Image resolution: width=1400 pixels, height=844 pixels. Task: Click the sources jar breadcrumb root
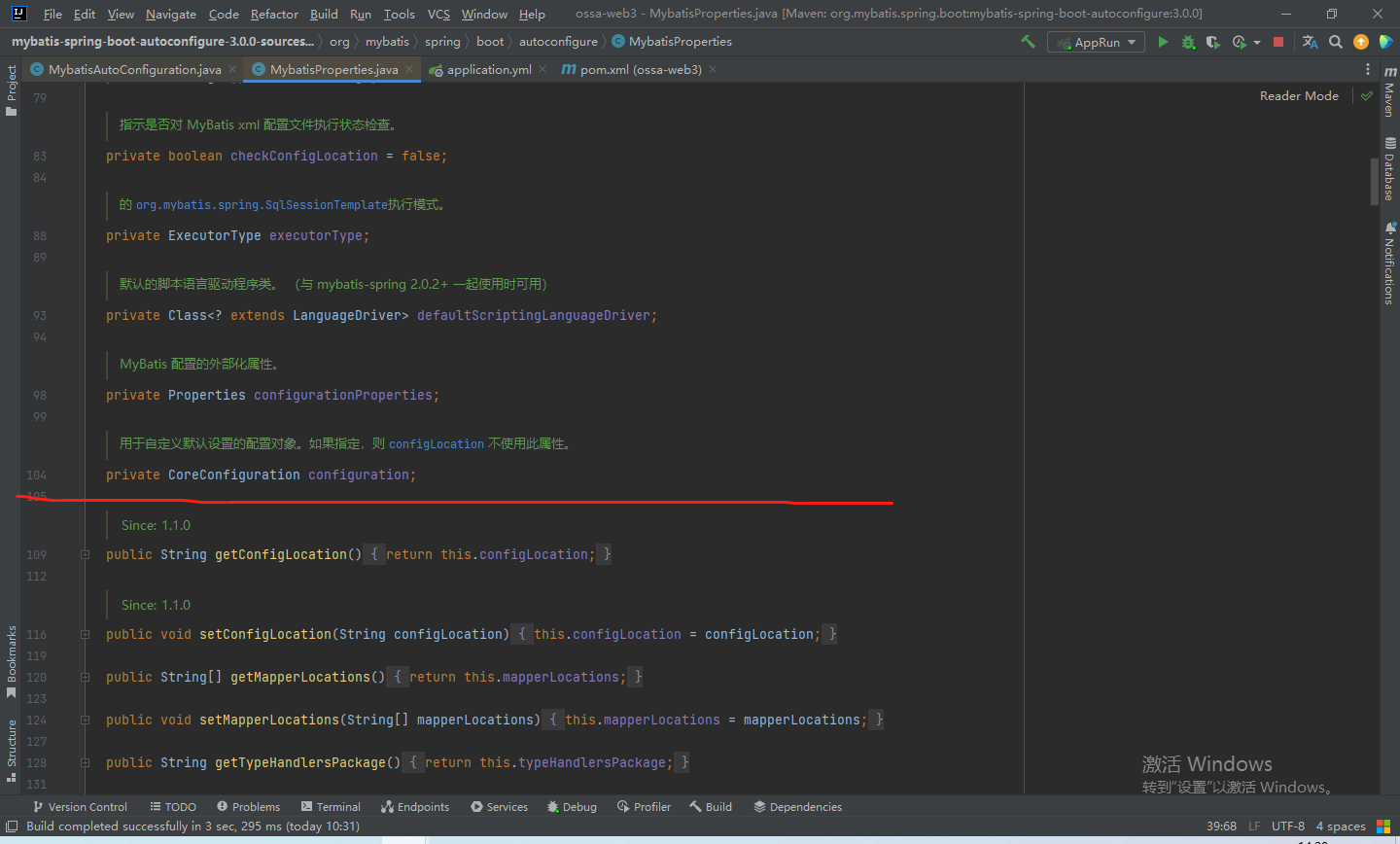(x=162, y=42)
